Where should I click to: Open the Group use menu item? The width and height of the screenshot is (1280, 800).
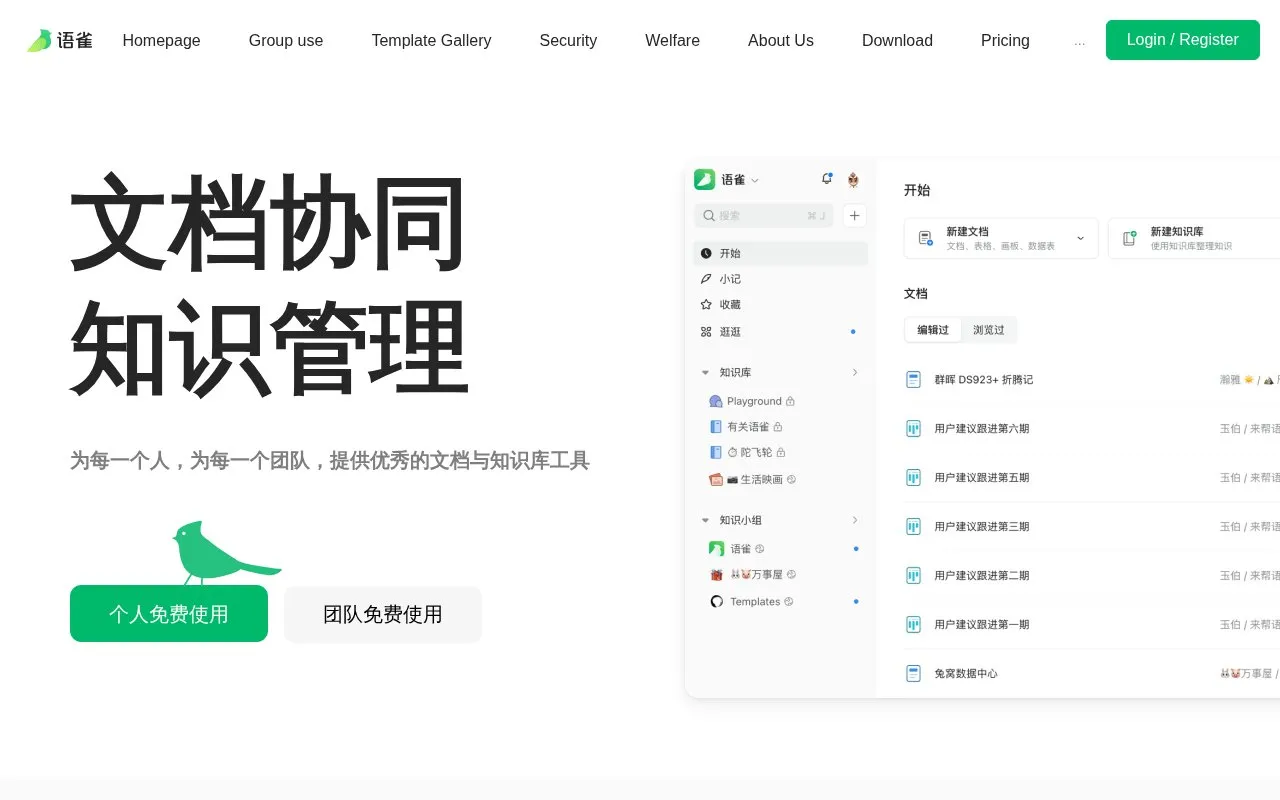coord(286,40)
